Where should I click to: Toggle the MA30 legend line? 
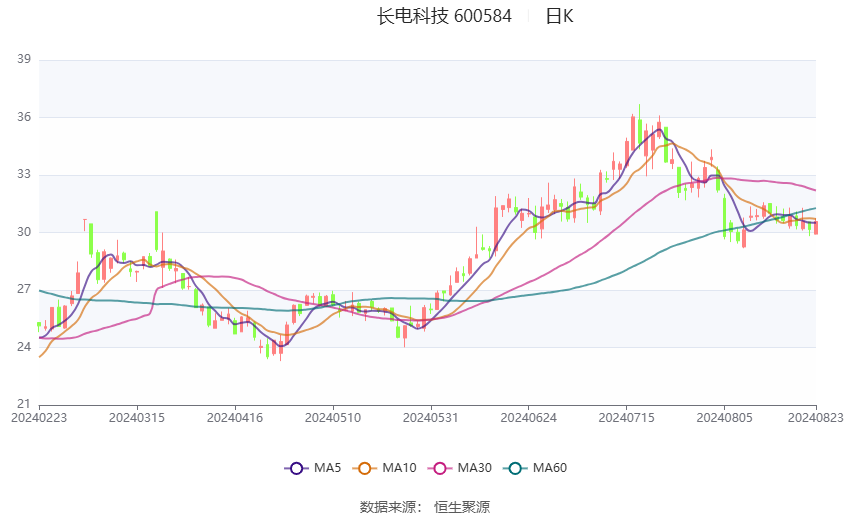(460, 468)
